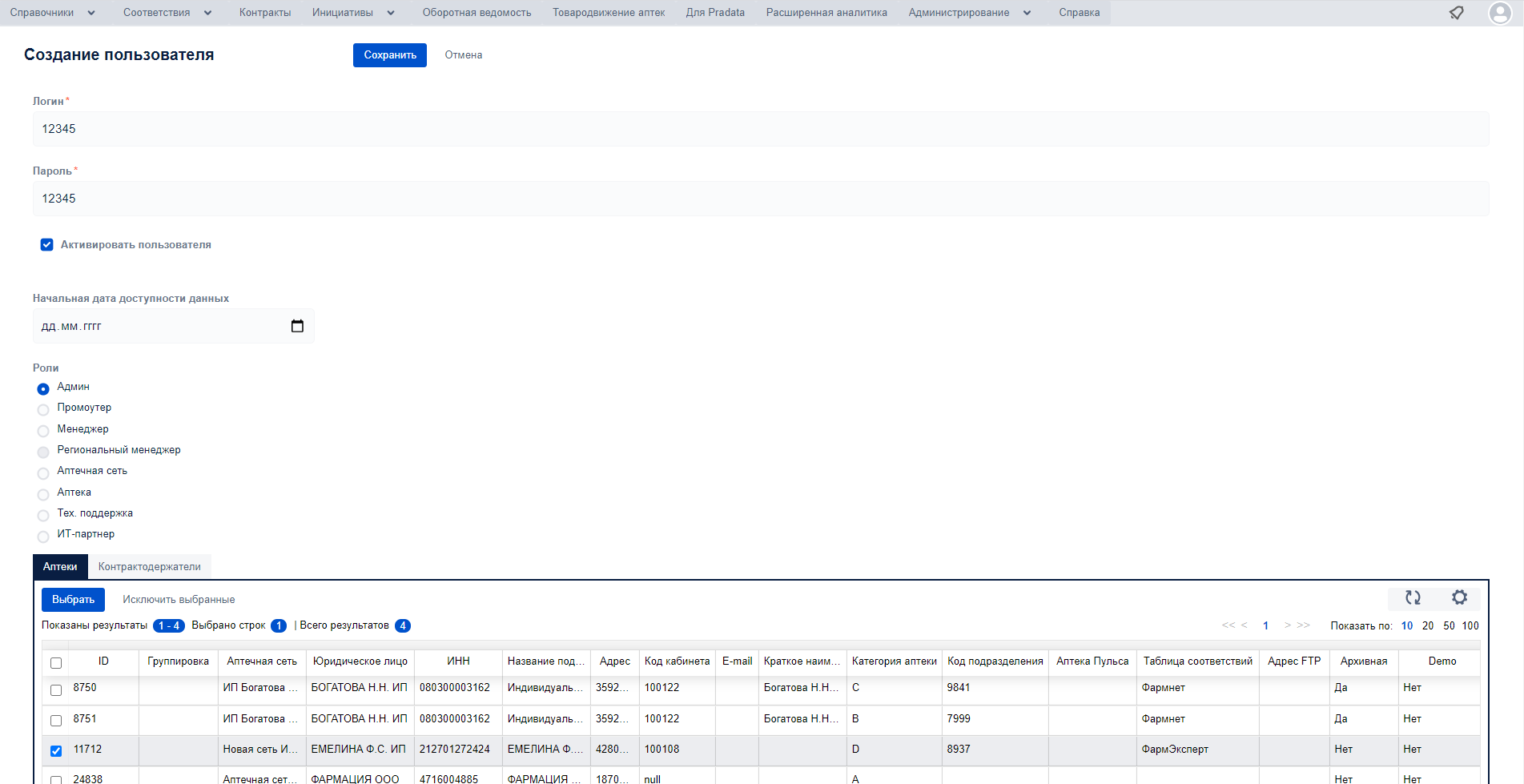
Task: Sort by Категория аптеки column header
Action: pyautogui.click(x=894, y=661)
